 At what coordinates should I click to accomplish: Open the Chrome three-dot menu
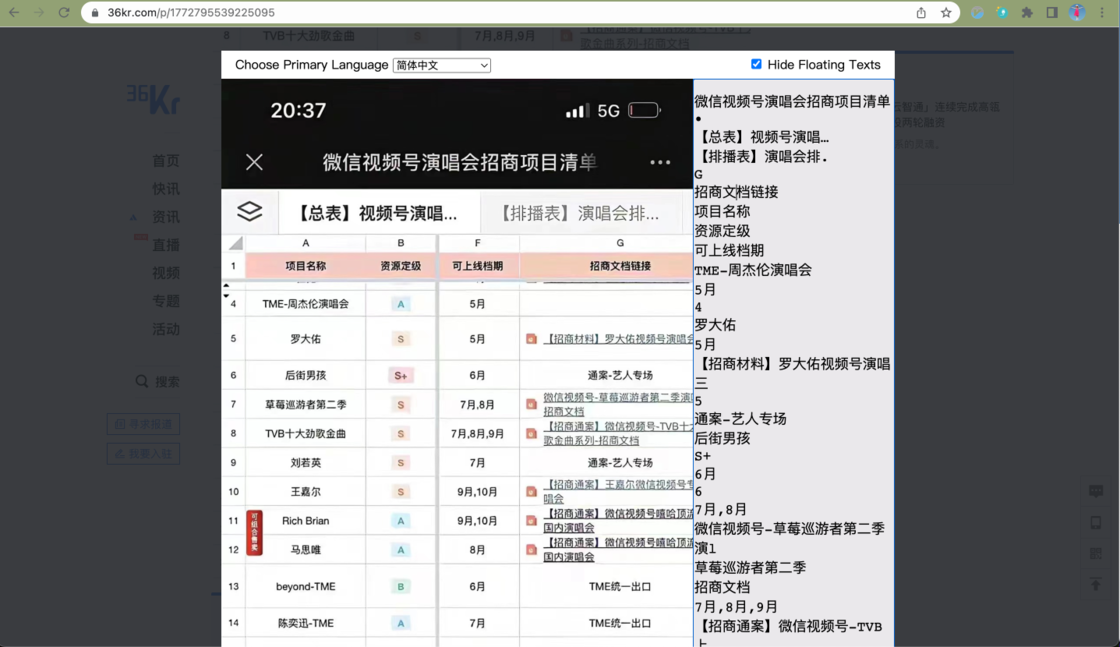pyautogui.click(x=1102, y=12)
